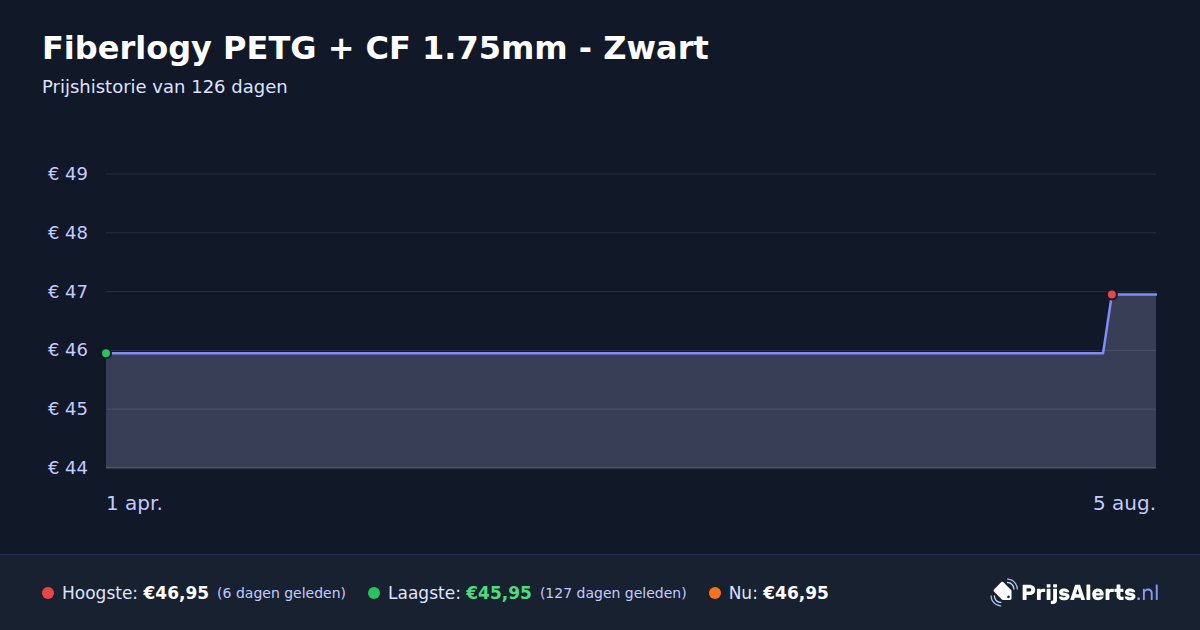This screenshot has width=1200, height=630.
Task: Click the green Laagste legend dot
Action: tap(374, 593)
